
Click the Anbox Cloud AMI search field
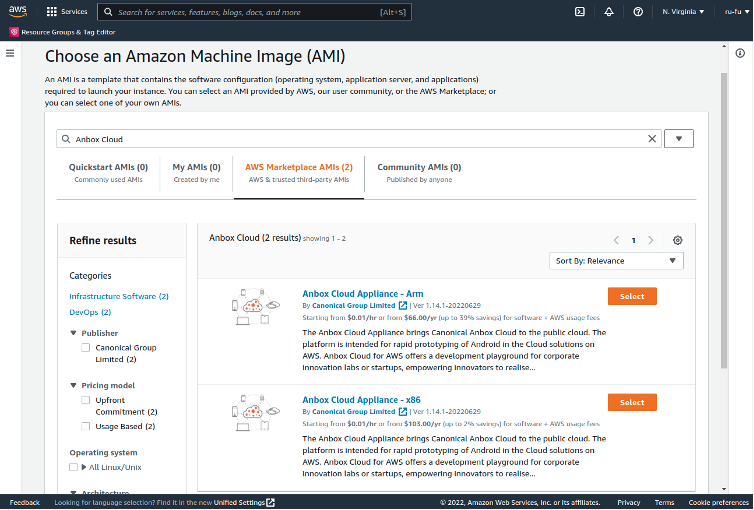359,139
